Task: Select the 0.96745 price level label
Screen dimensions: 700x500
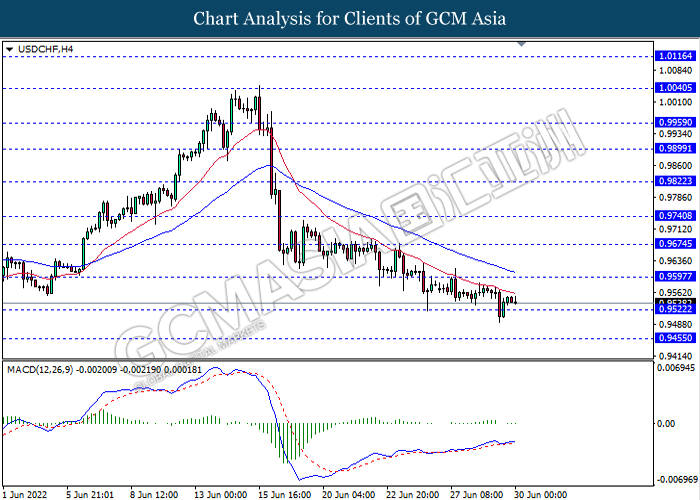Action: [675, 244]
